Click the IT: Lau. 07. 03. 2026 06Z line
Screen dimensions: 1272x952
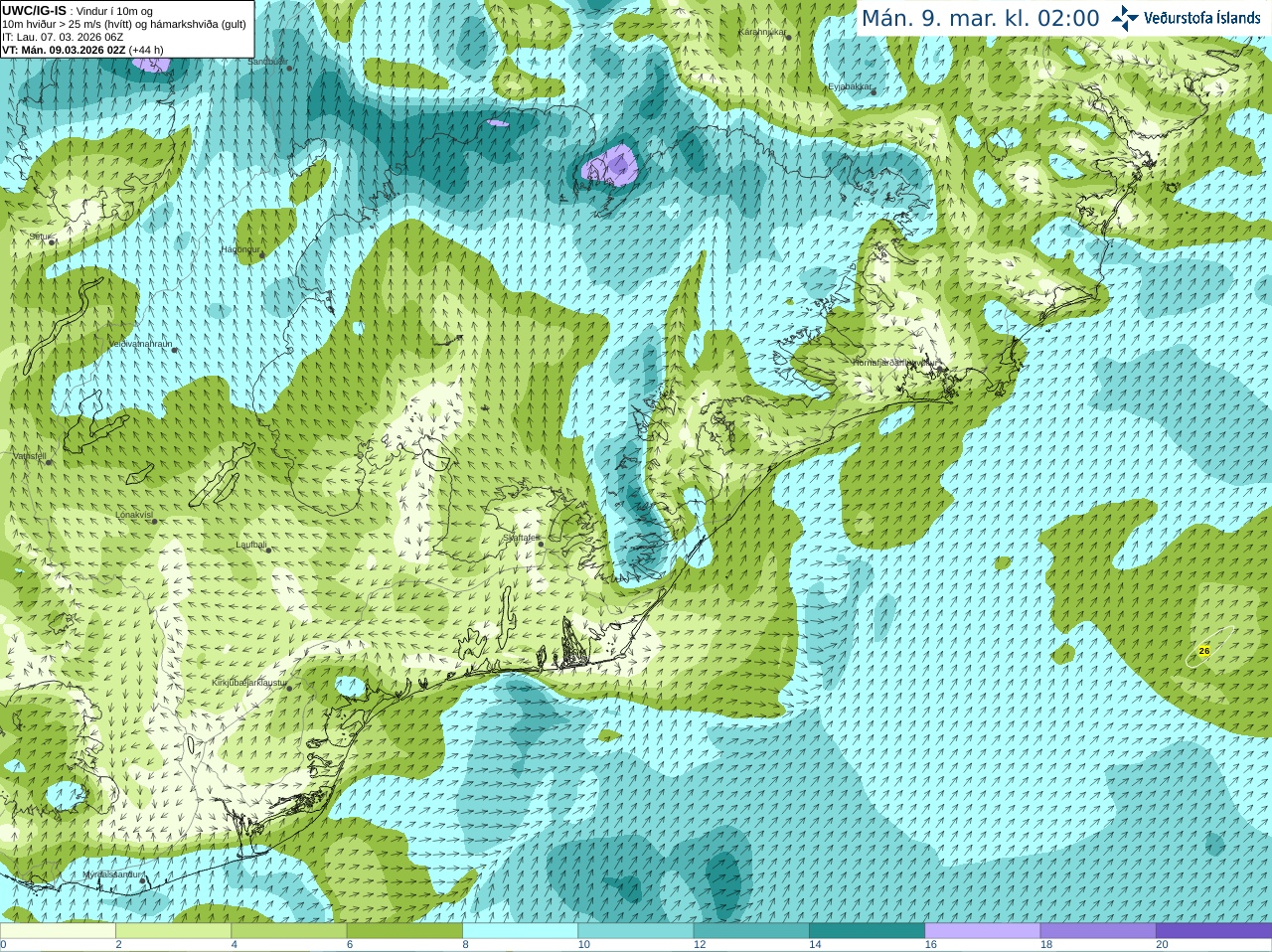[x=63, y=37]
